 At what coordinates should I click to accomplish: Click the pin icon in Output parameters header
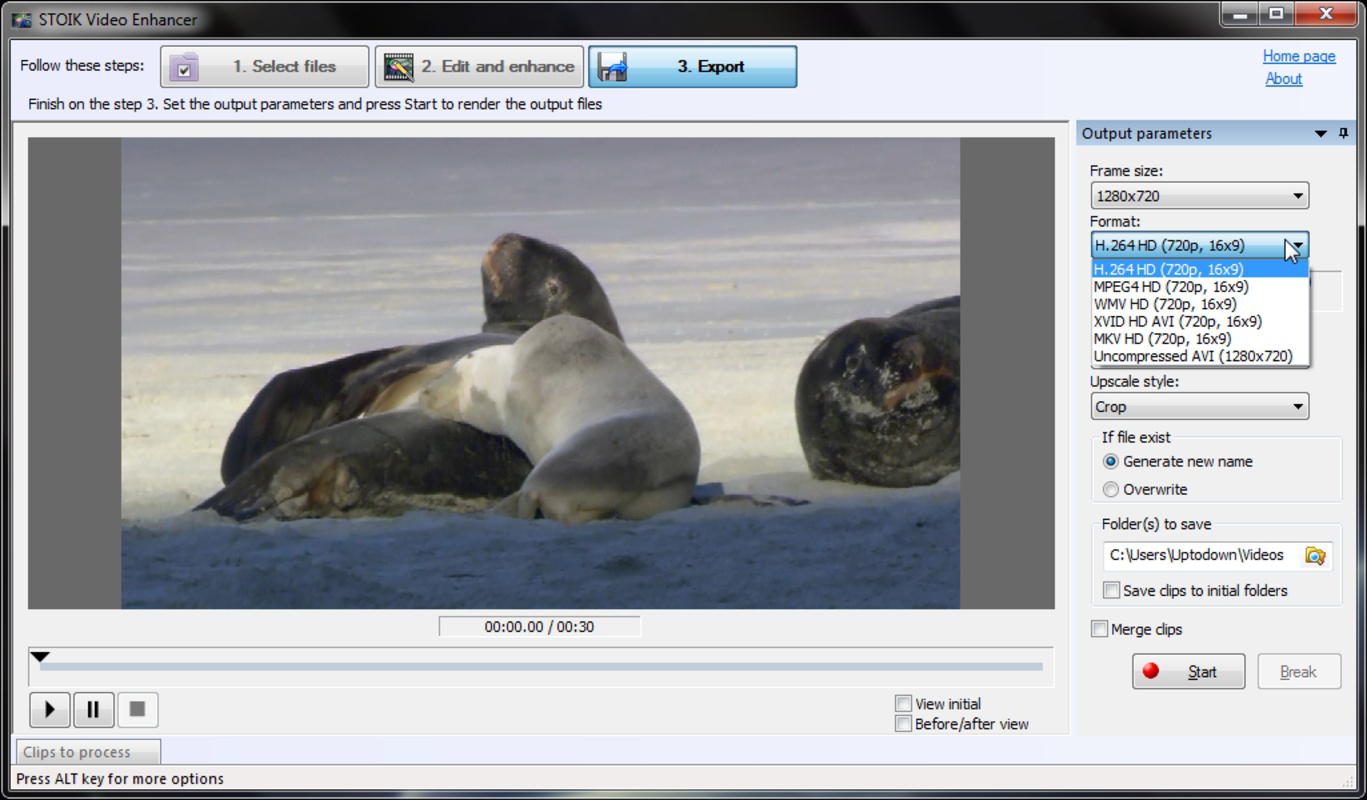[1344, 133]
